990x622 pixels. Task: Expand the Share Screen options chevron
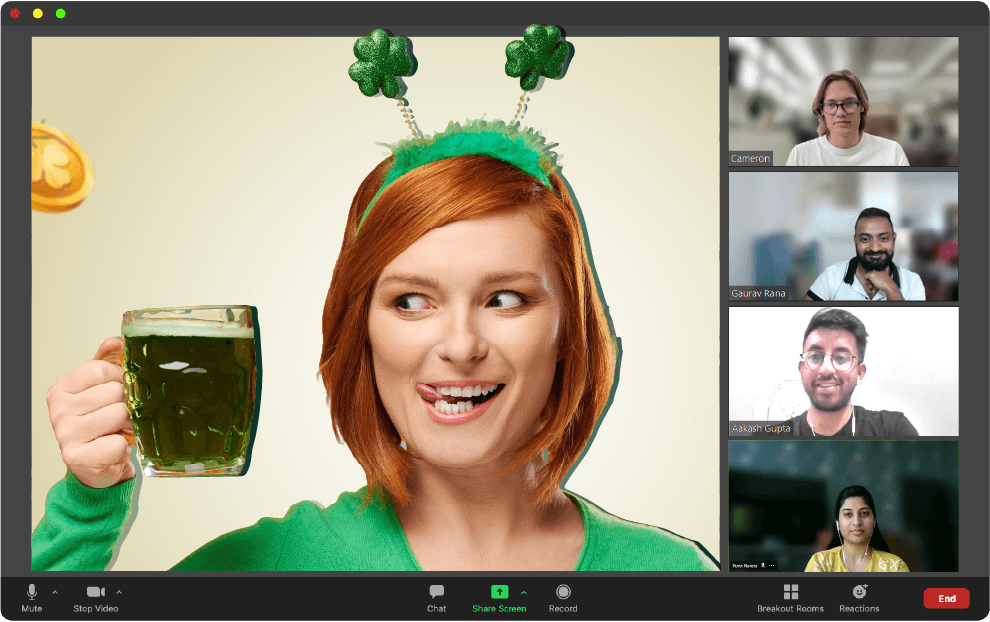tap(523, 590)
